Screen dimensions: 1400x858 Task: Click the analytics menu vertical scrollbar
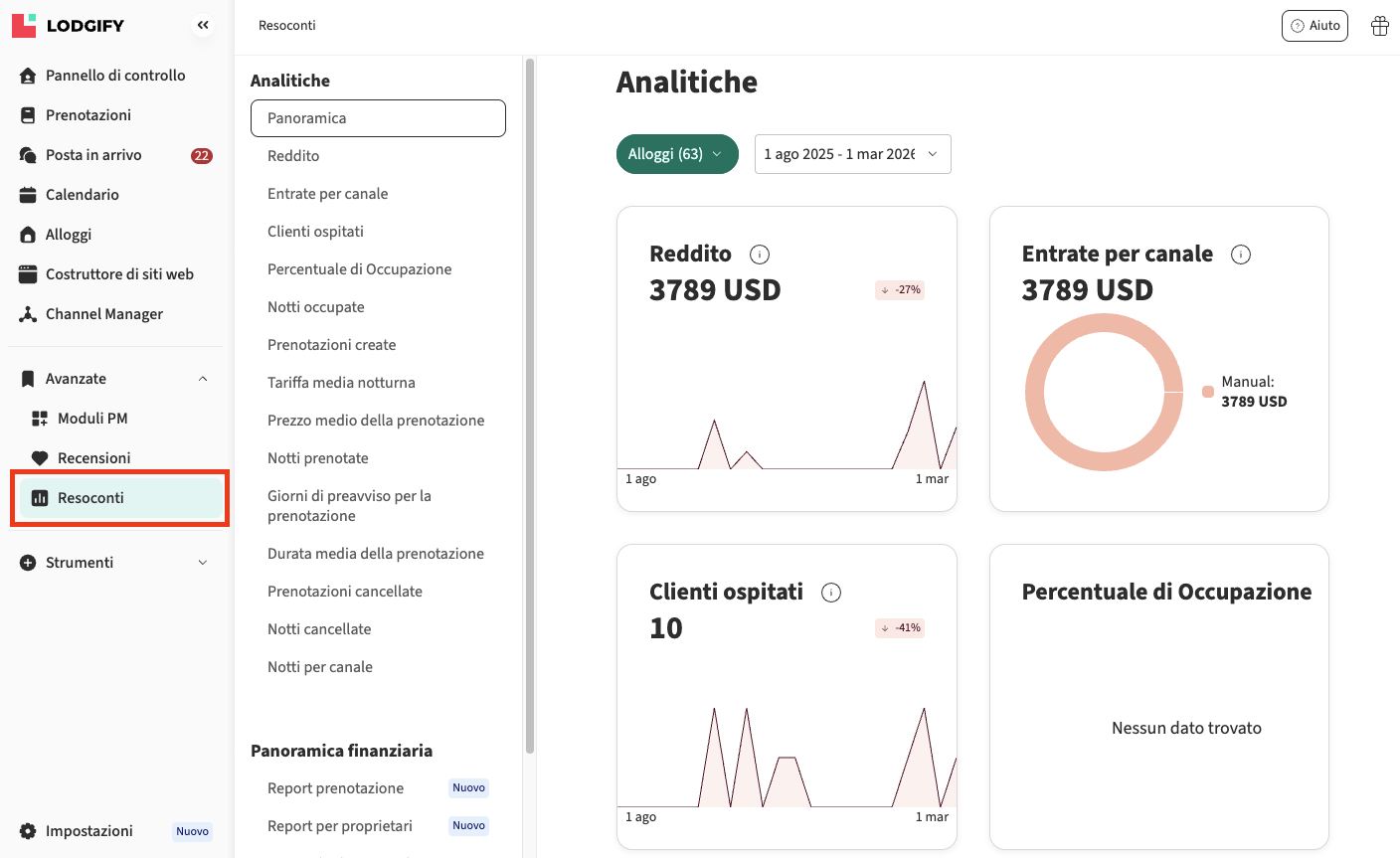(530, 398)
